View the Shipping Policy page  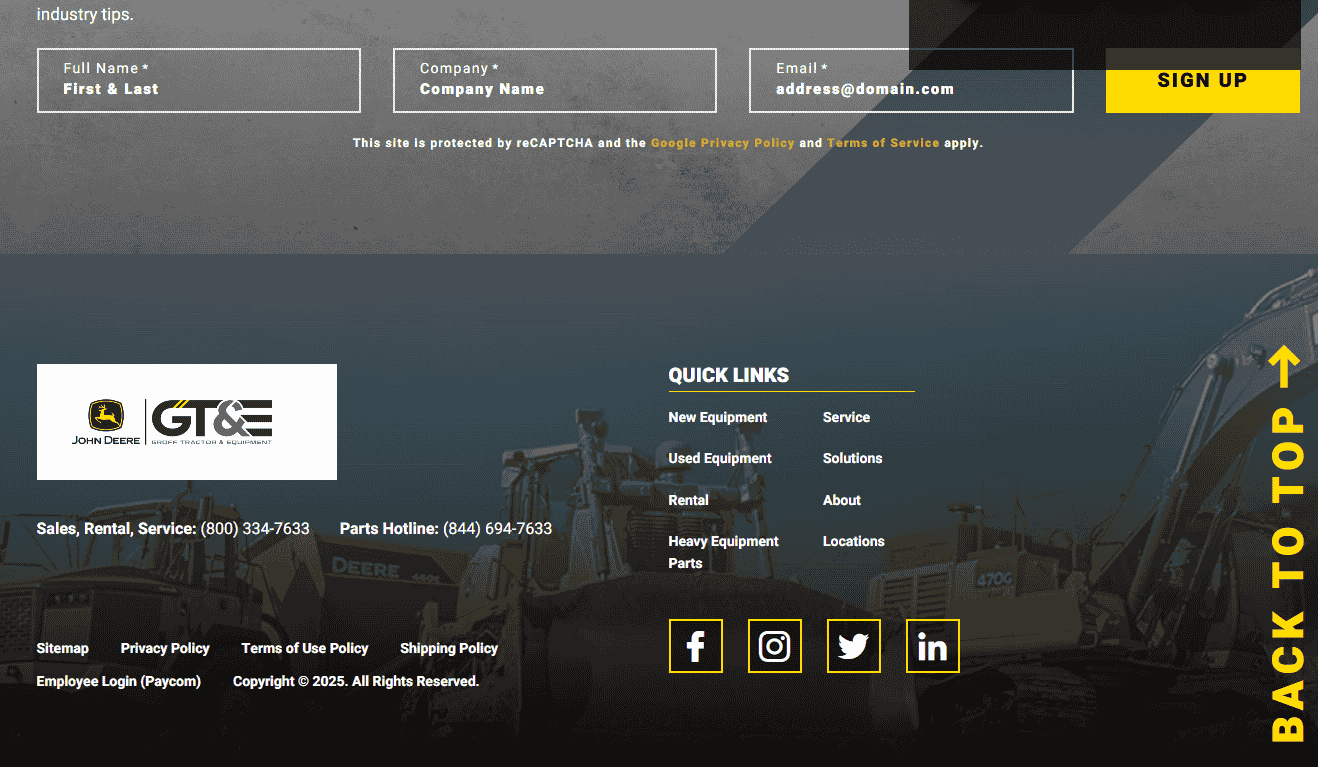click(x=448, y=648)
